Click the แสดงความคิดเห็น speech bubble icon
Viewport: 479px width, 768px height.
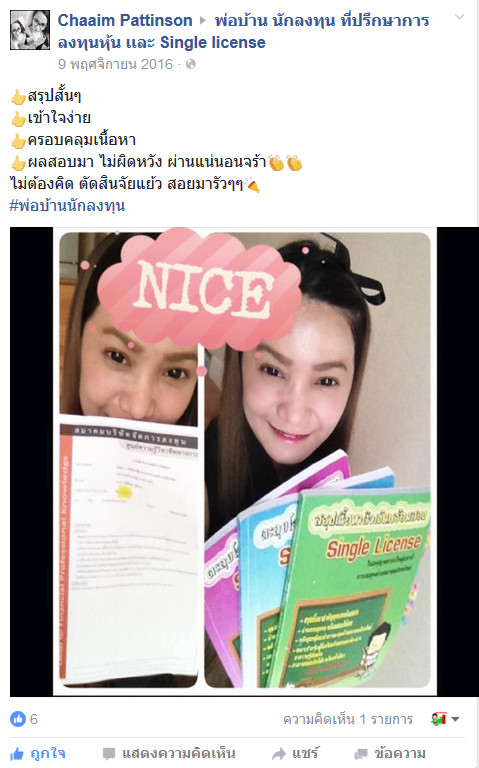point(109,753)
